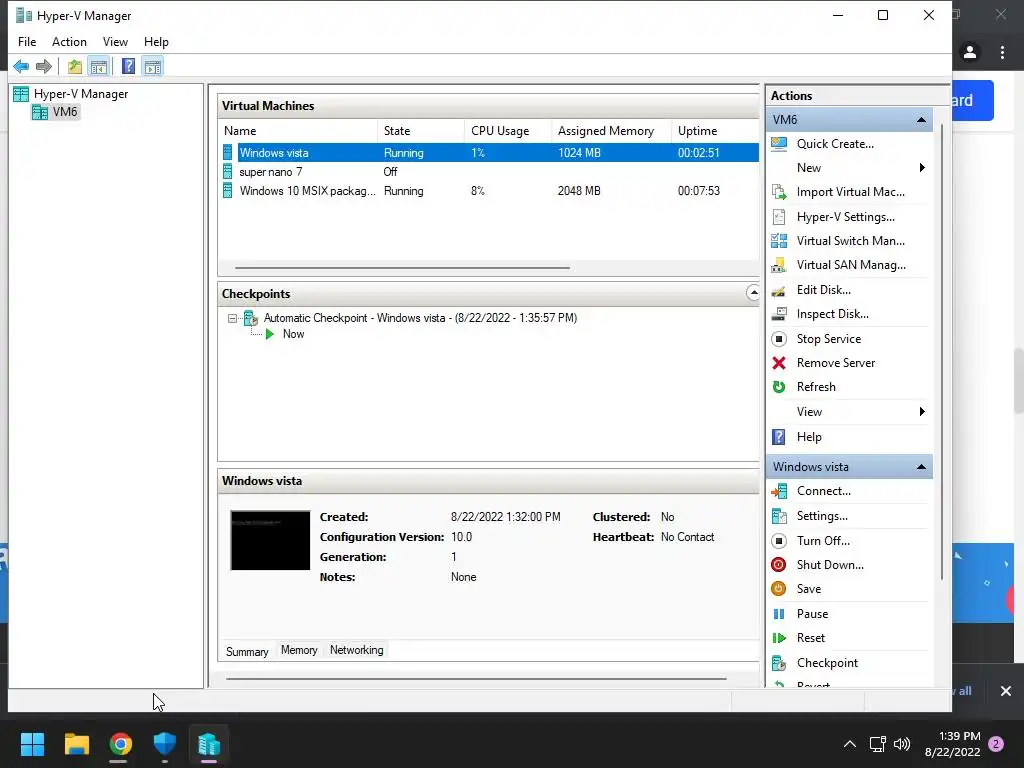
Task: Click the Import Virtual Machine icon
Action: 779,192
